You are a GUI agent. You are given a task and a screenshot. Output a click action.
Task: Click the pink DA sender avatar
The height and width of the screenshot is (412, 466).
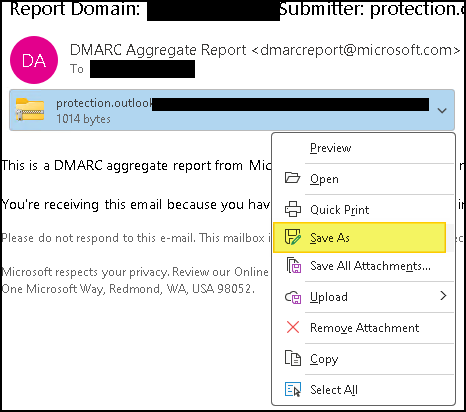tap(34, 60)
